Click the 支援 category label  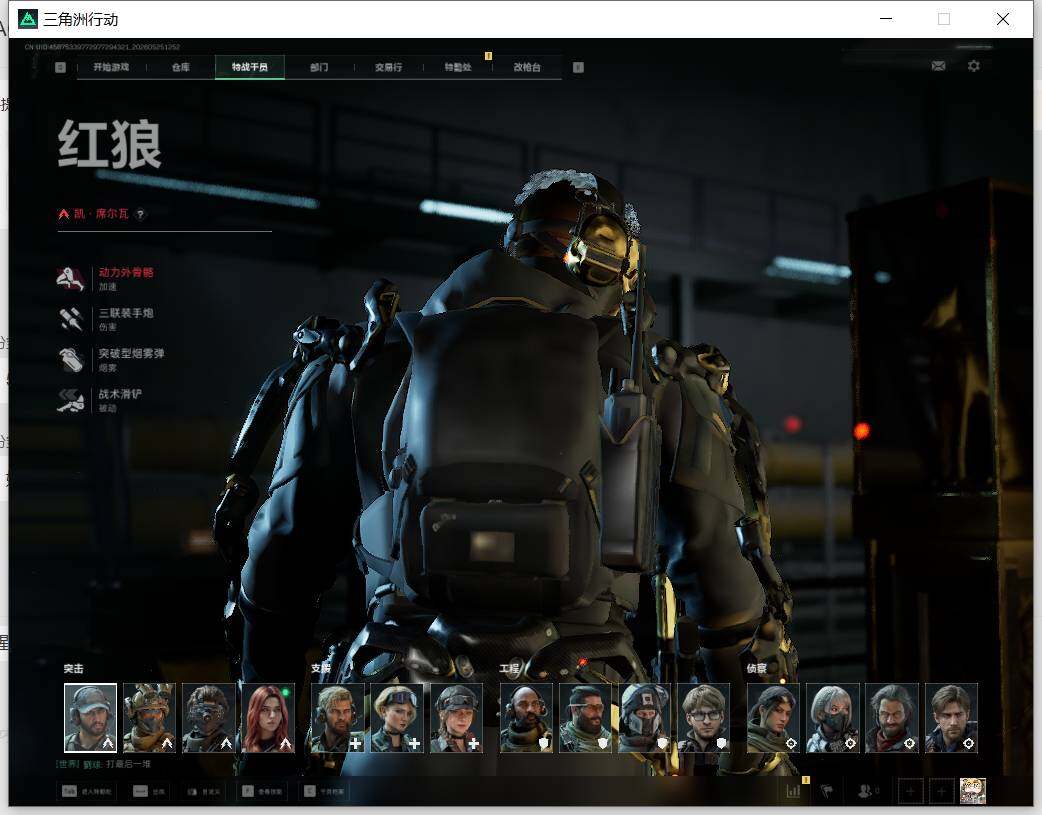click(321, 669)
